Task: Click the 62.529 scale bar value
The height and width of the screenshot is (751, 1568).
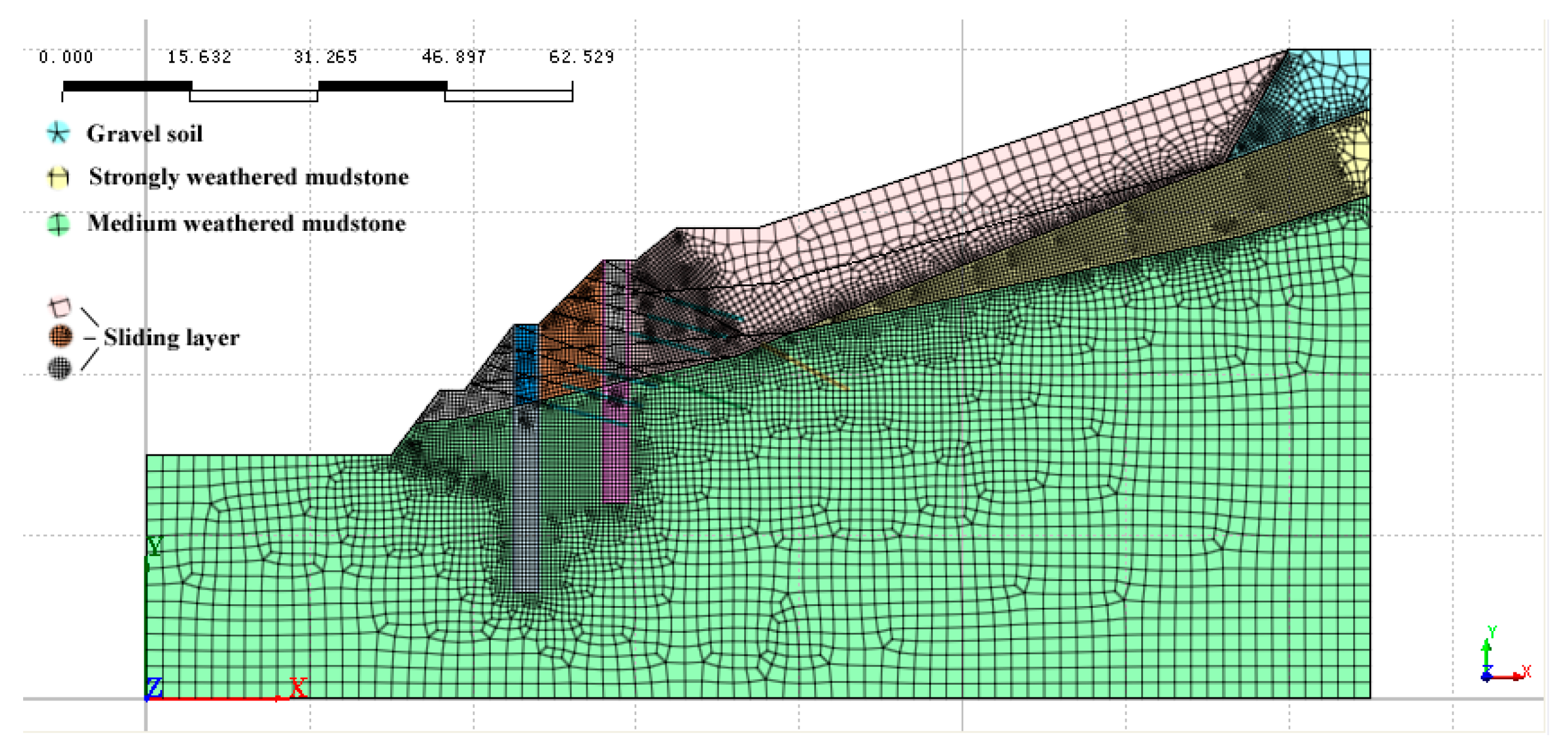Action: [581, 57]
